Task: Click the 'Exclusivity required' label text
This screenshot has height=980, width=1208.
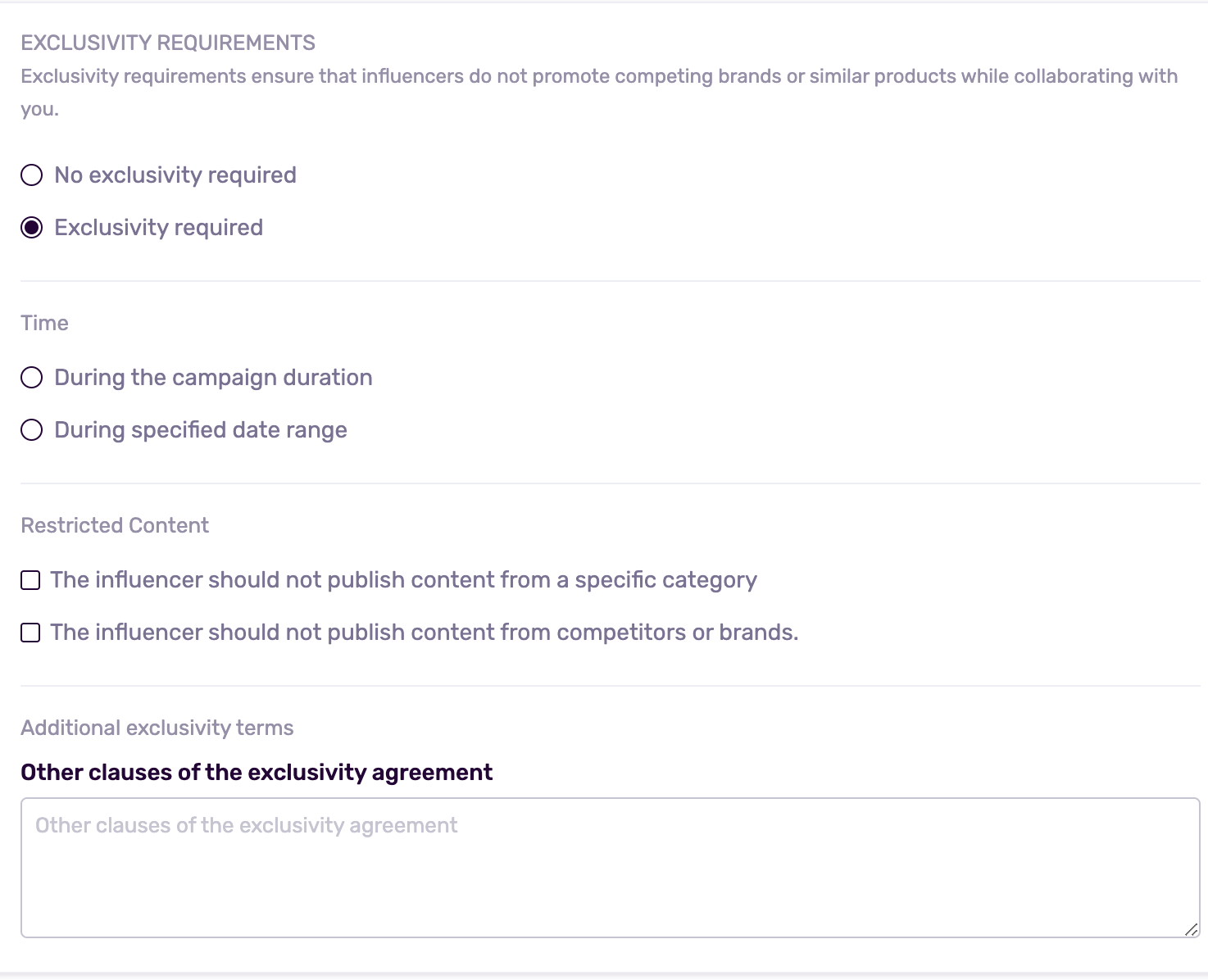Action: pos(159,228)
